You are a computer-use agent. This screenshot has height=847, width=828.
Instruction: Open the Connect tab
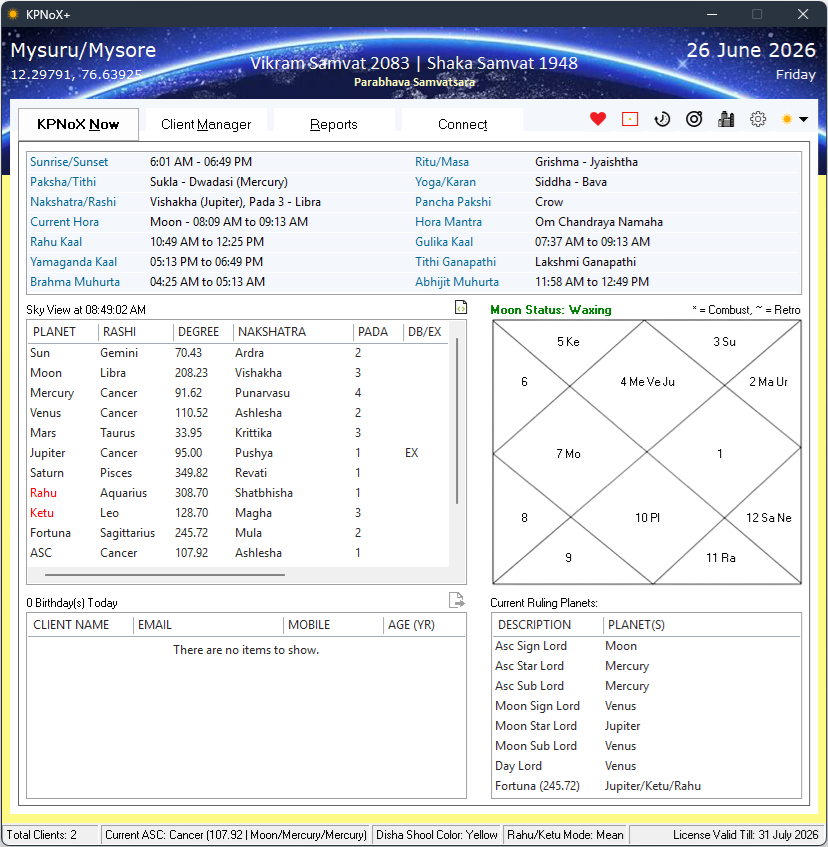462,124
